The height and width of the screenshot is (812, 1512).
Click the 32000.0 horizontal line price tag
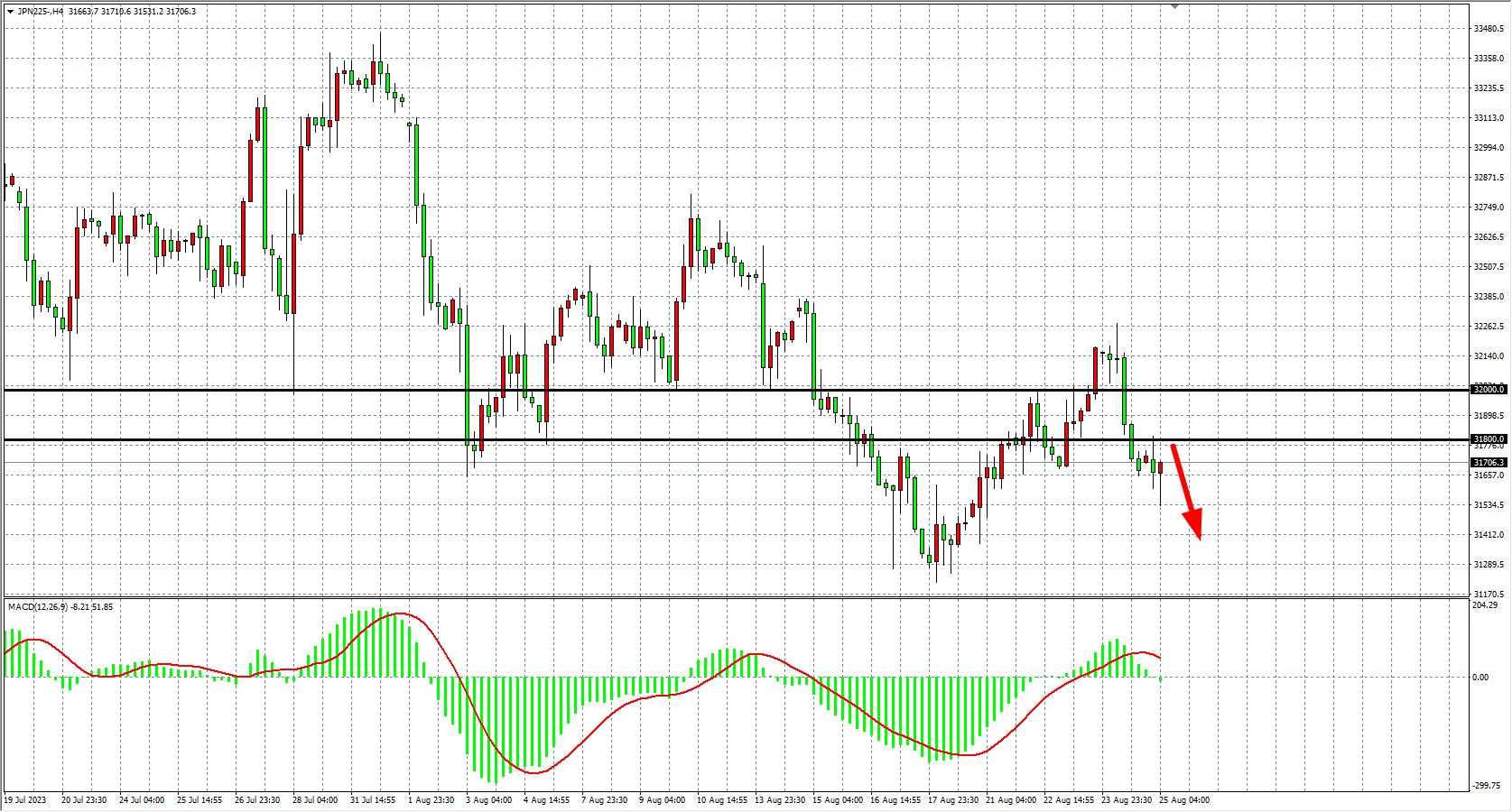(x=1489, y=390)
